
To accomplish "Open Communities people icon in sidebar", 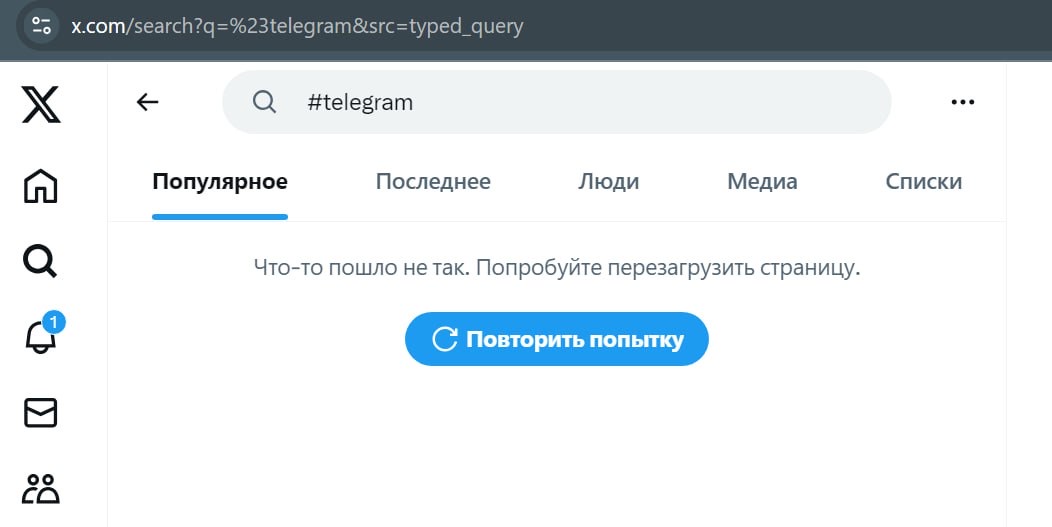I will [x=41, y=489].
